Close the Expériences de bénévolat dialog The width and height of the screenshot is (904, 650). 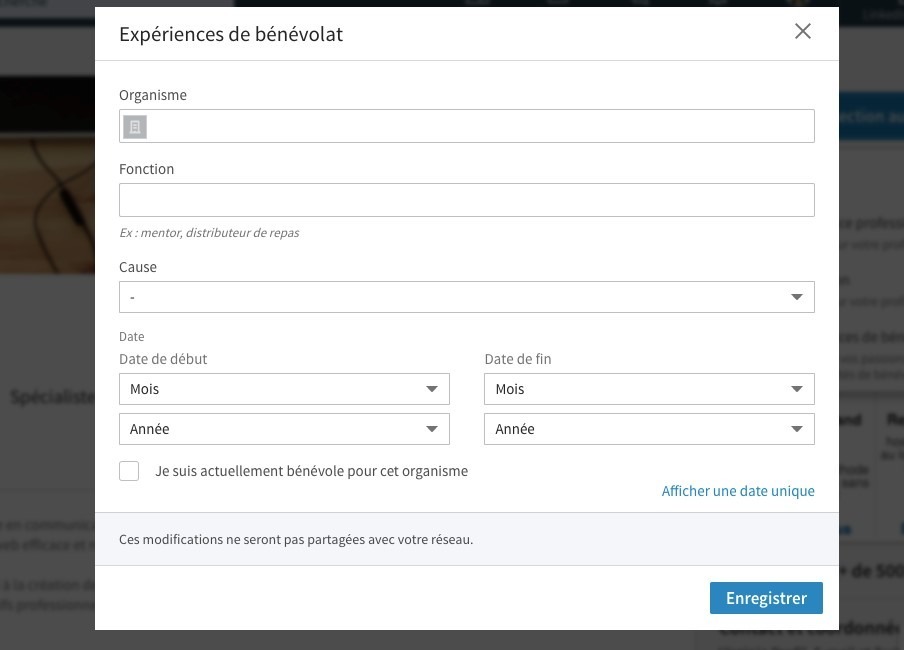point(802,32)
